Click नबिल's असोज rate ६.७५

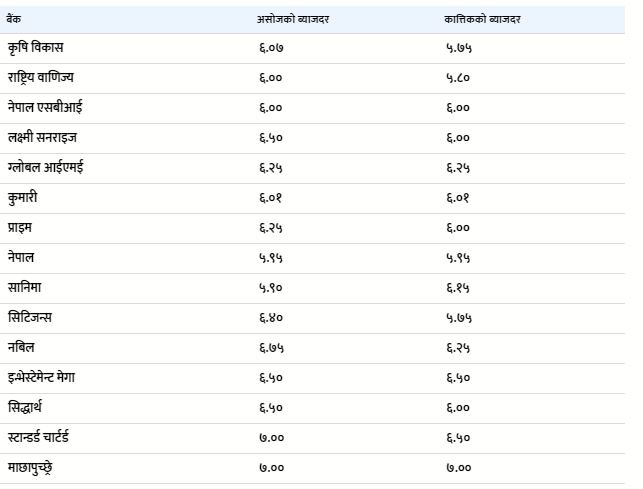tap(271, 348)
